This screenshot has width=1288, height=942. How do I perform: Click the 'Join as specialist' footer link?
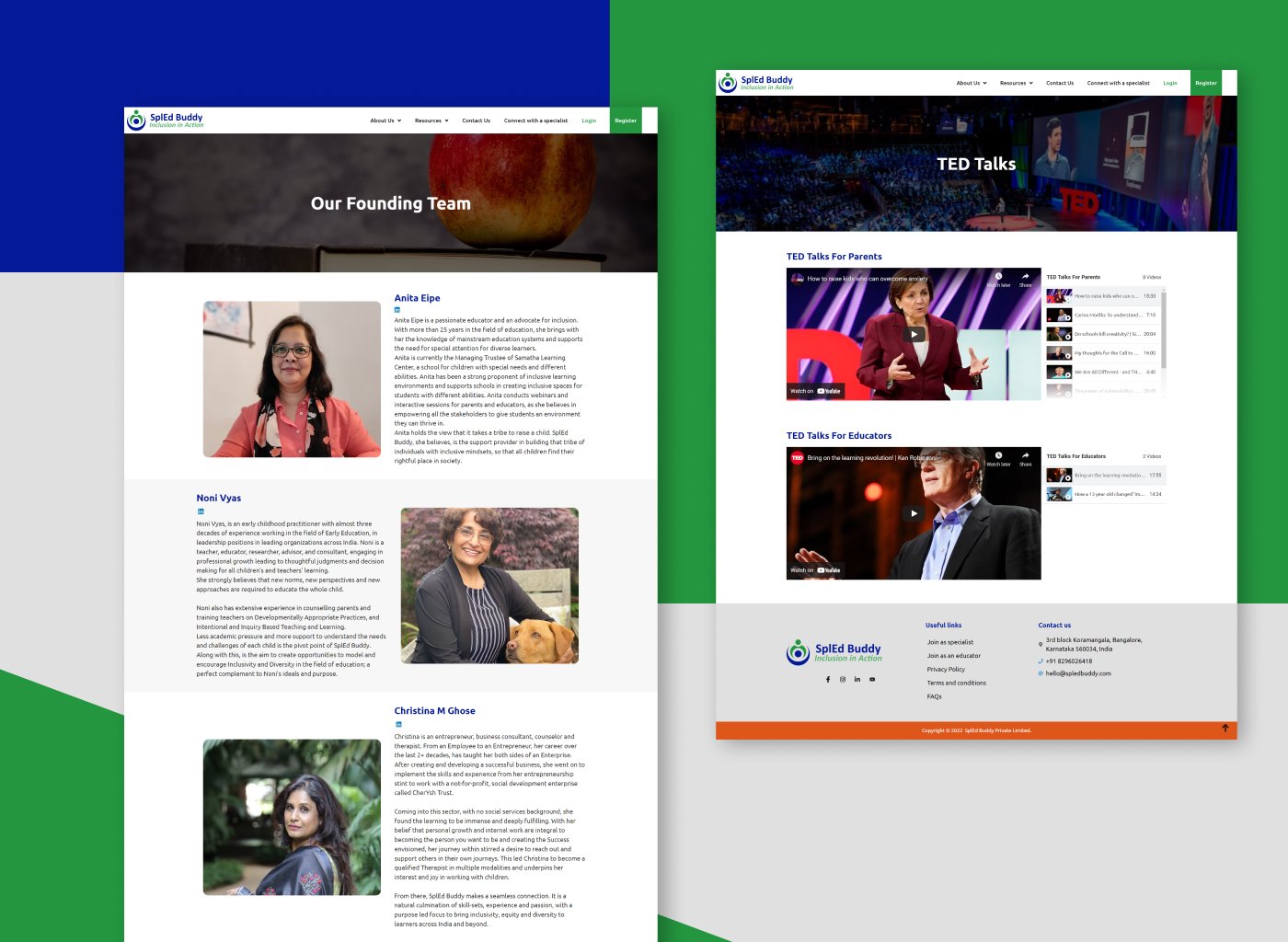click(949, 642)
